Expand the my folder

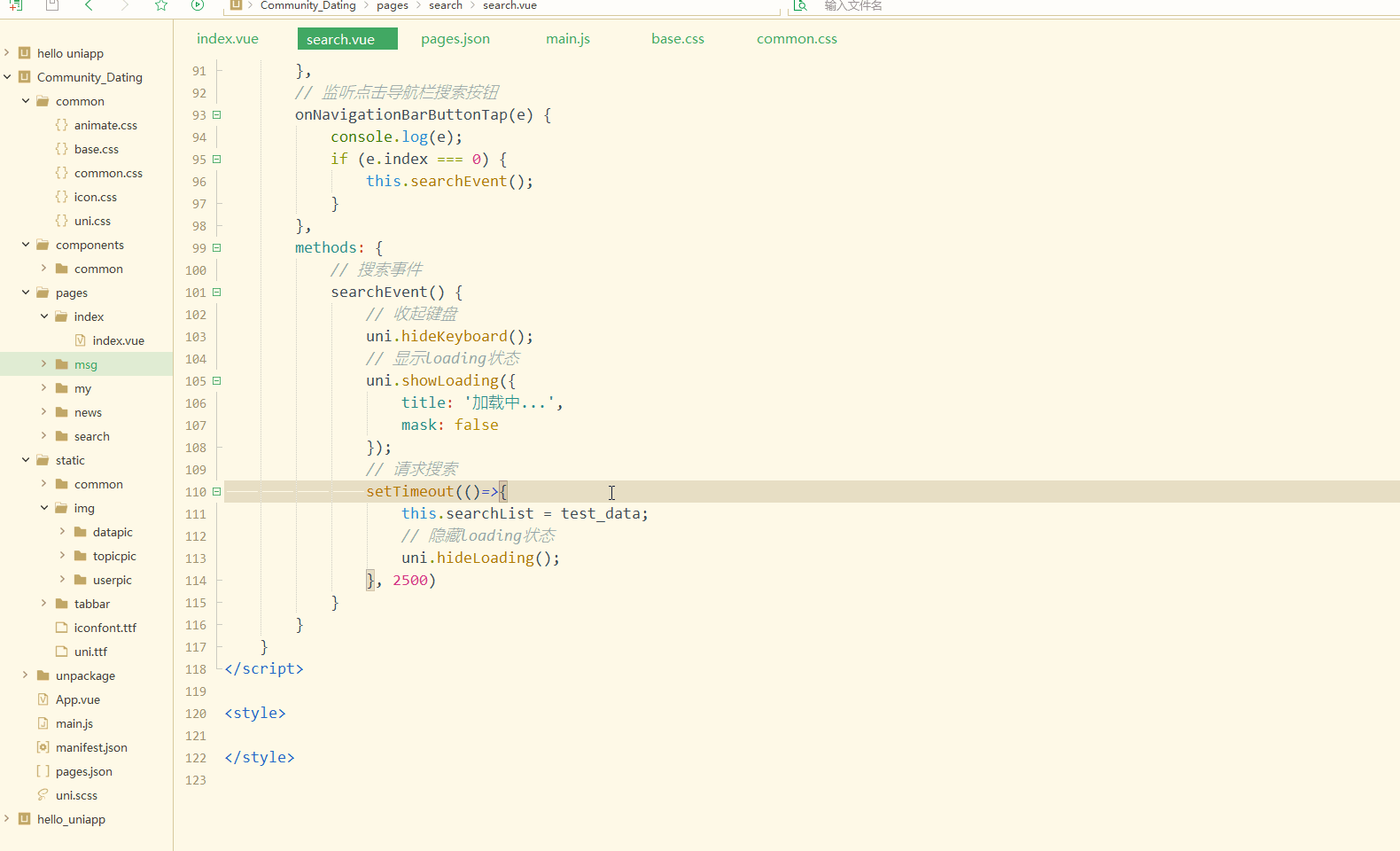(x=44, y=388)
